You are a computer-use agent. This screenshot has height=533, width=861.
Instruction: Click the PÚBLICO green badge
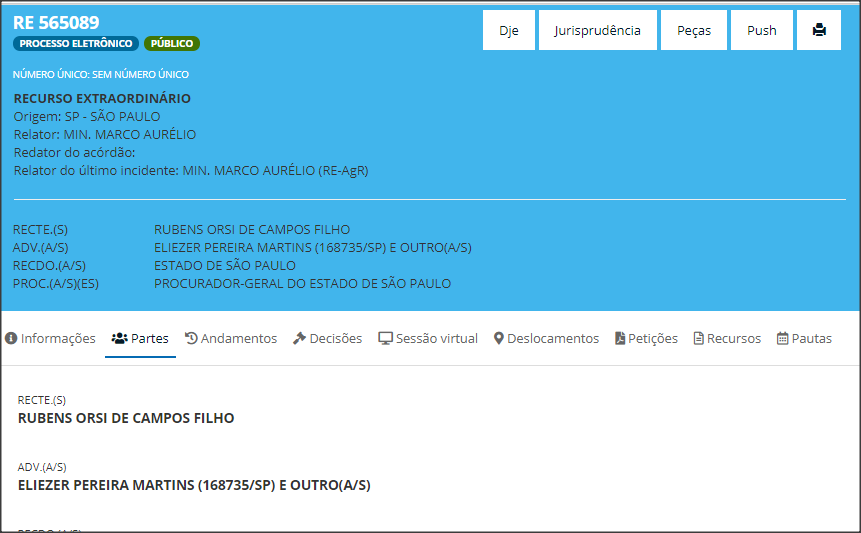pyautogui.click(x=172, y=44)
